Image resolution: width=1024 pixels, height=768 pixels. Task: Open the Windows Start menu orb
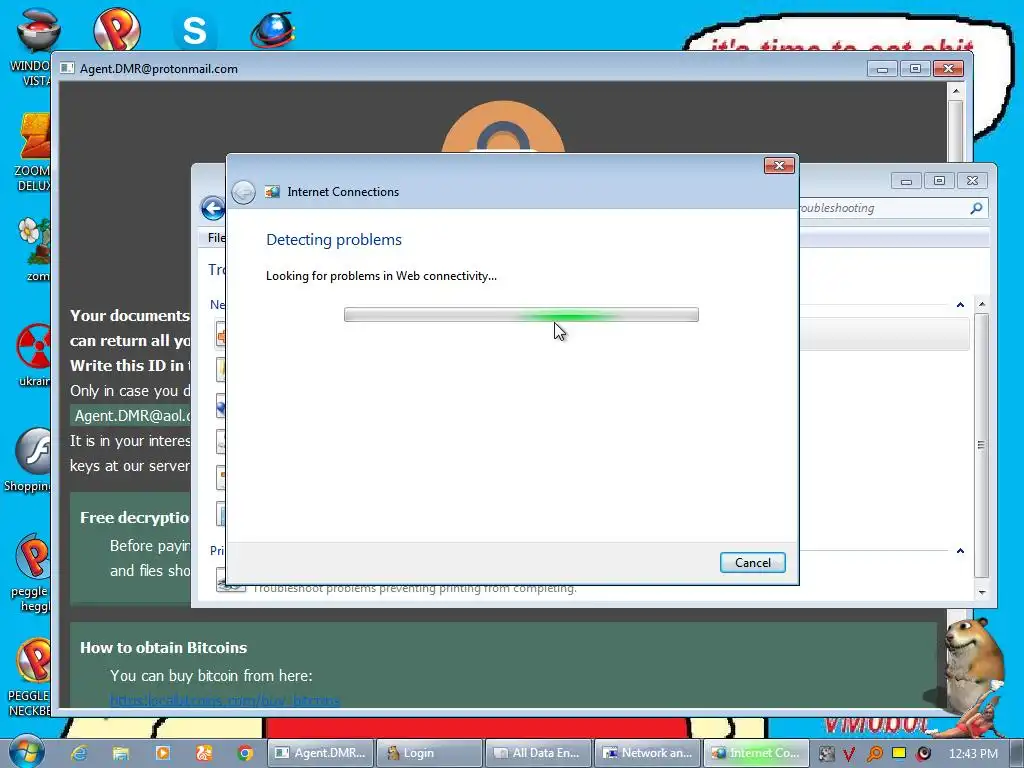[x=26, y=751]
